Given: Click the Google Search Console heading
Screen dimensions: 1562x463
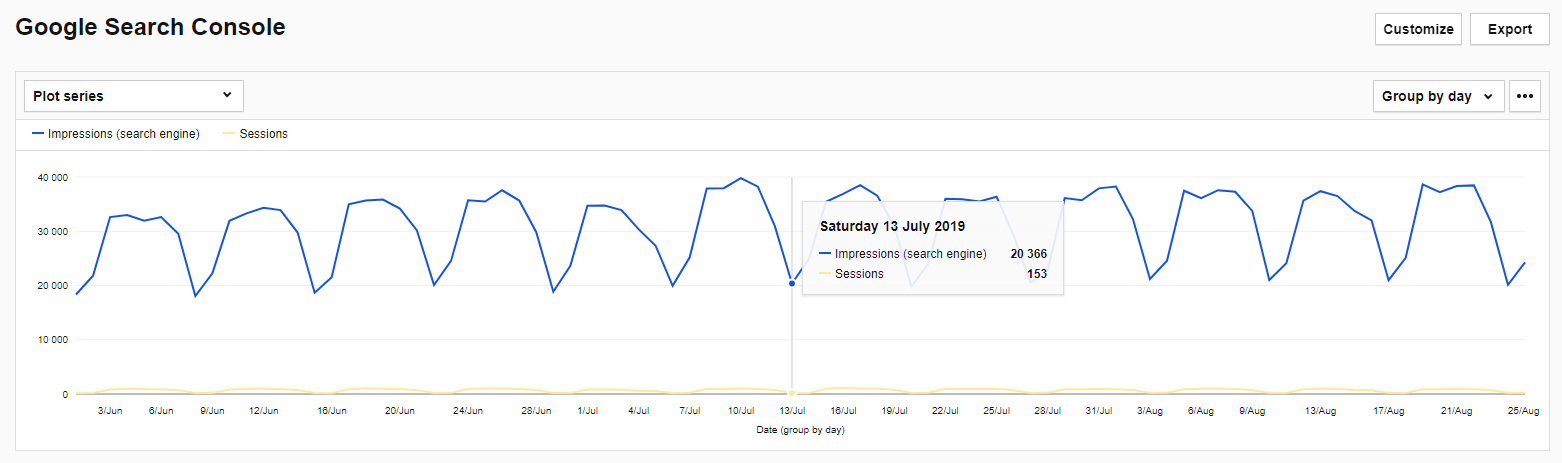Looking at the screenshot, I should pyautogui.click(x=150, y=28).
